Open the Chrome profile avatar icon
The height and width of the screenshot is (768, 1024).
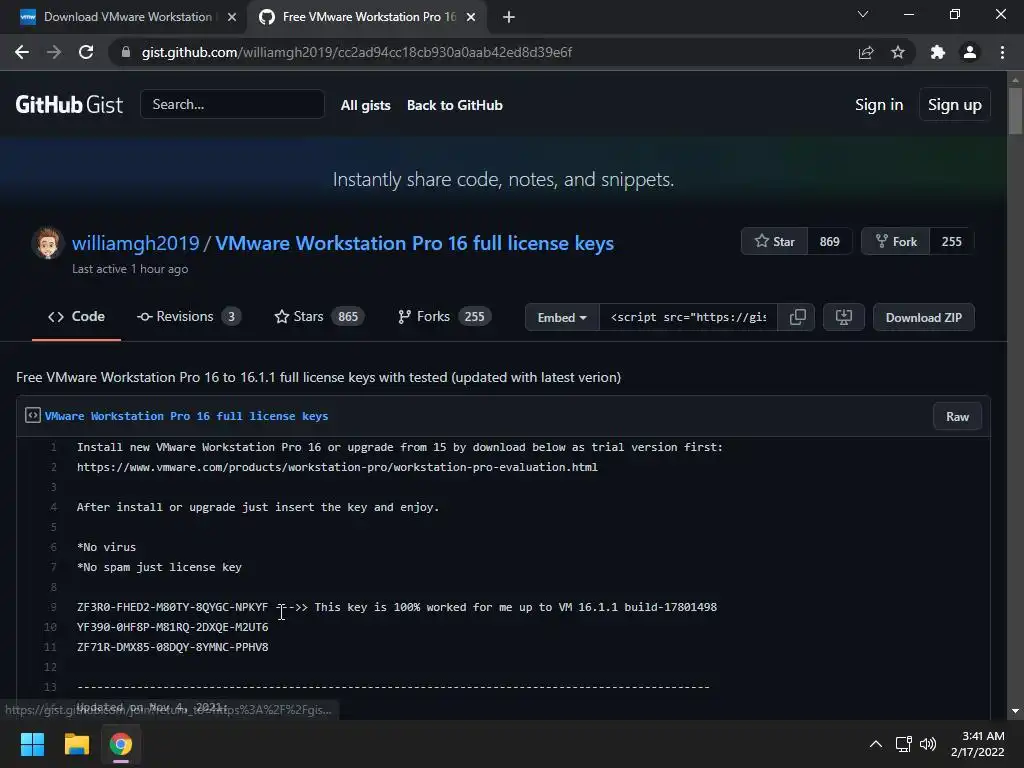[x=970, y=52]
